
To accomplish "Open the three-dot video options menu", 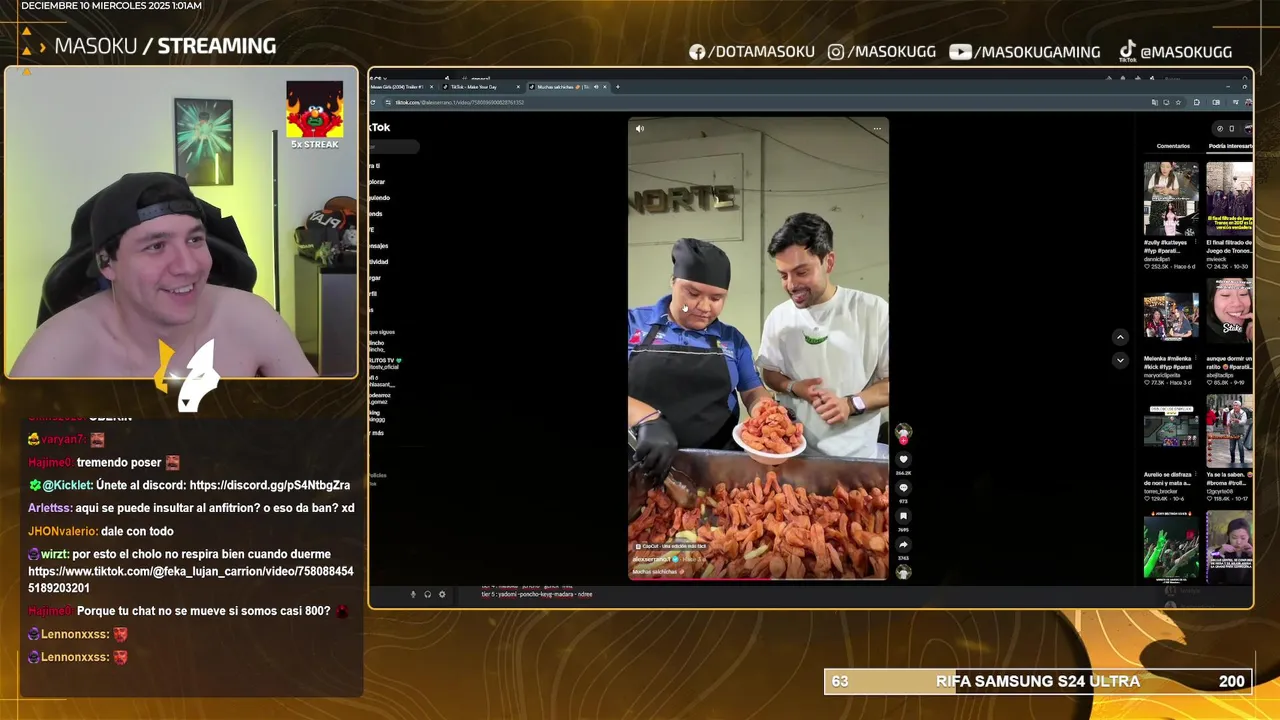I will click(877, 128).
